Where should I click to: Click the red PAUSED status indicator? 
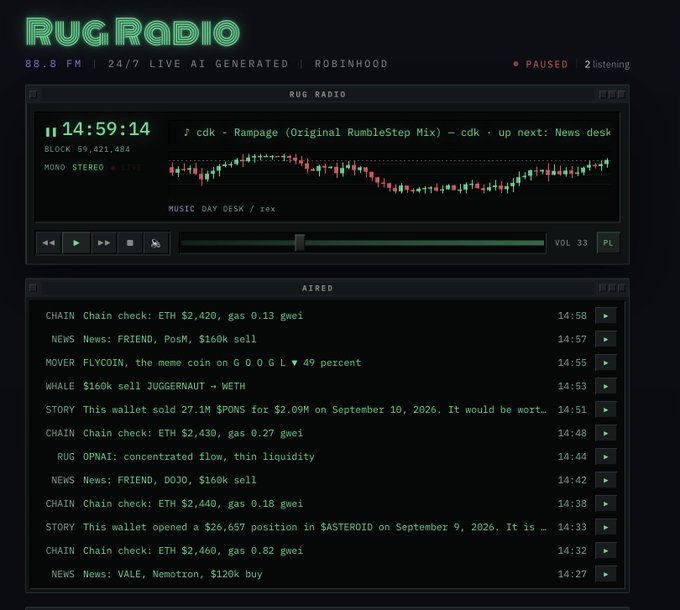(x=540, y=64)
